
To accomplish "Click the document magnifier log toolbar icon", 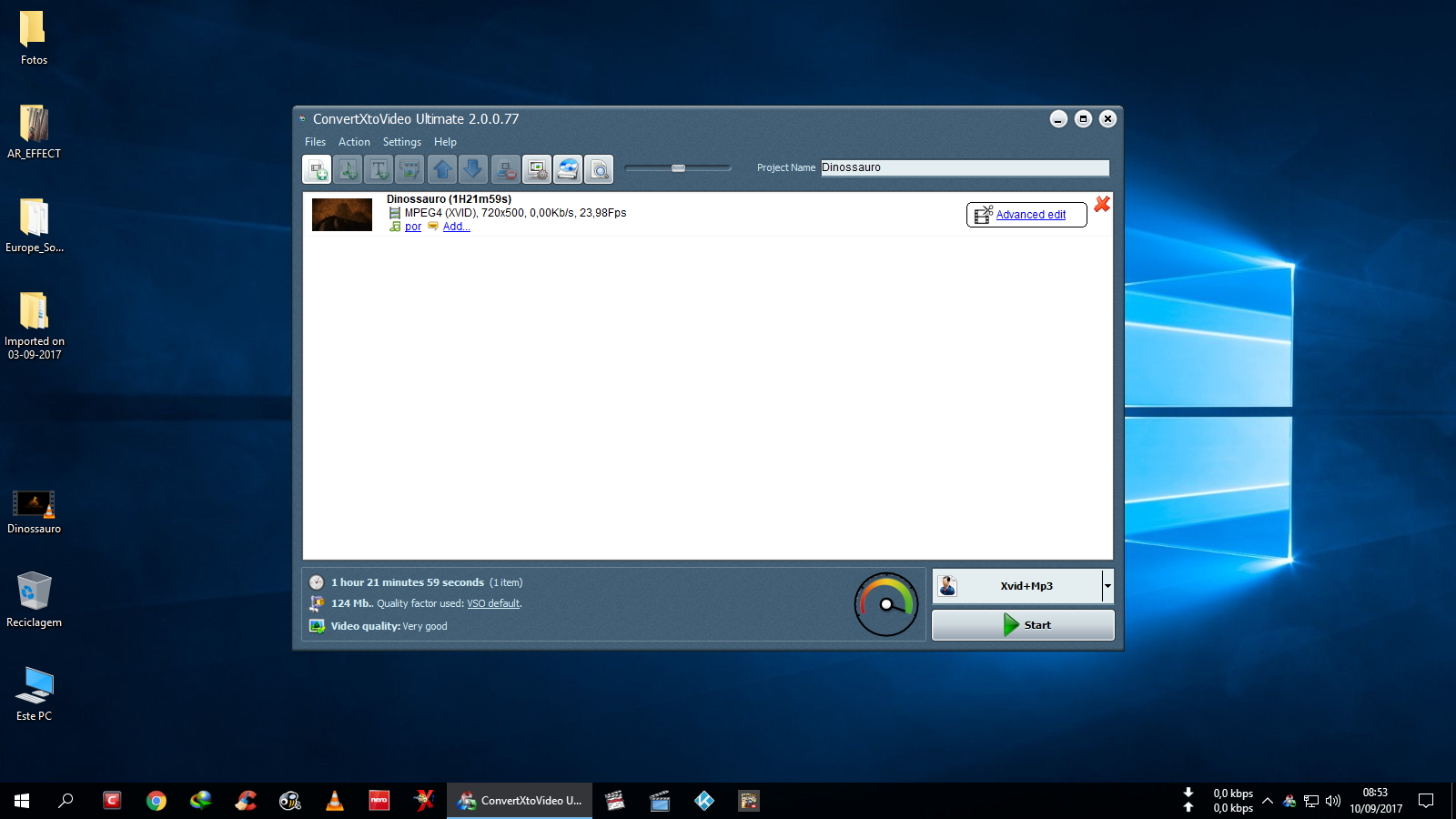I will [599, 169].
